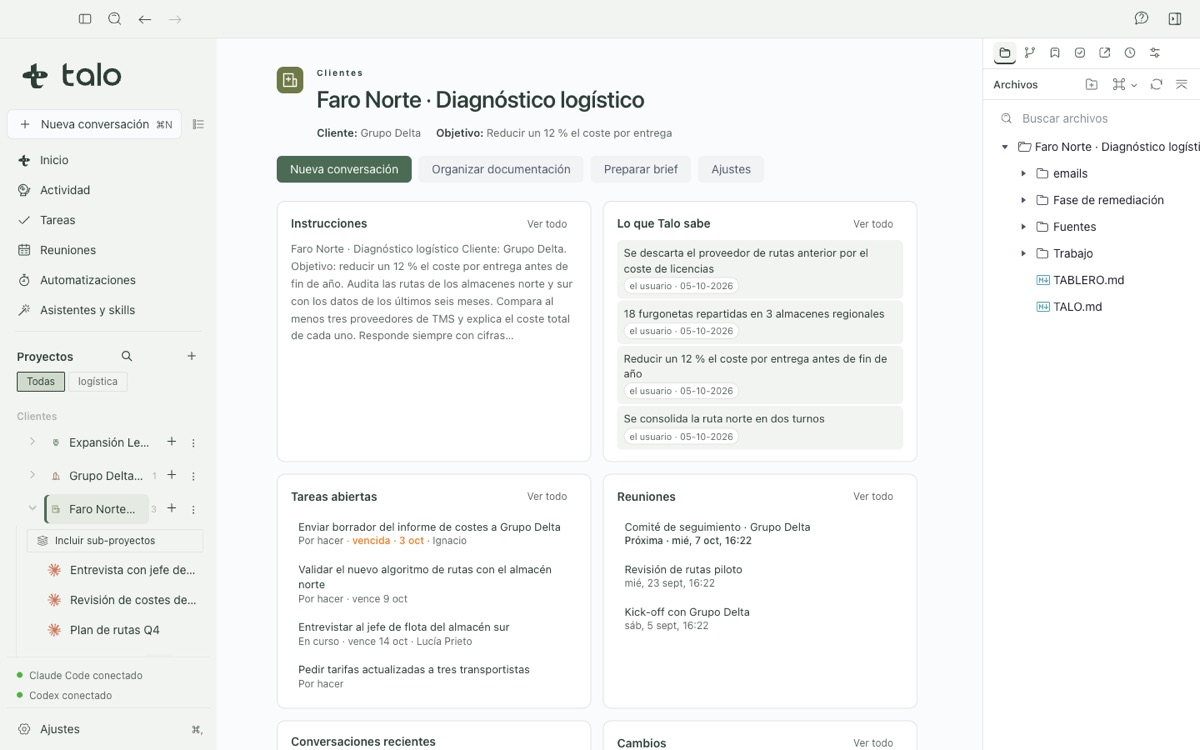The image size is (1200, 750).
Task: Toggle the right panel icon at top right
Action: coord(1175,19)
